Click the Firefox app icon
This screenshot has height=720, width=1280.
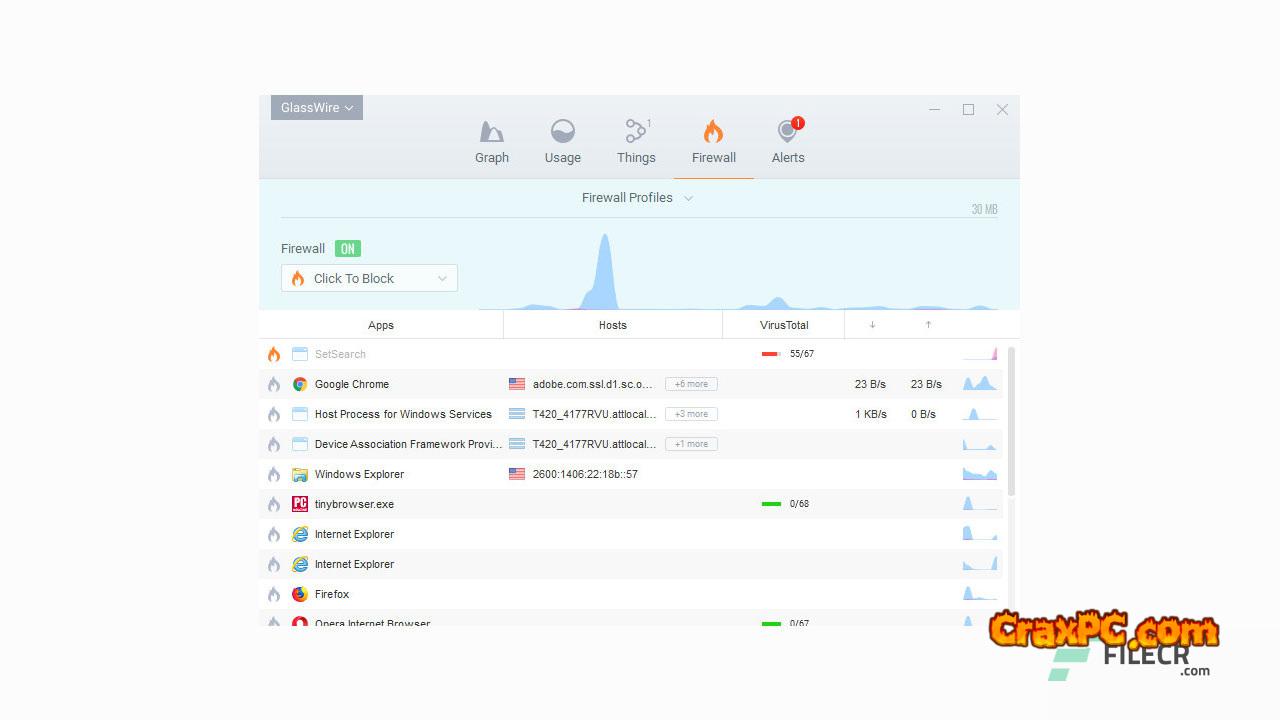pos(300,594)
